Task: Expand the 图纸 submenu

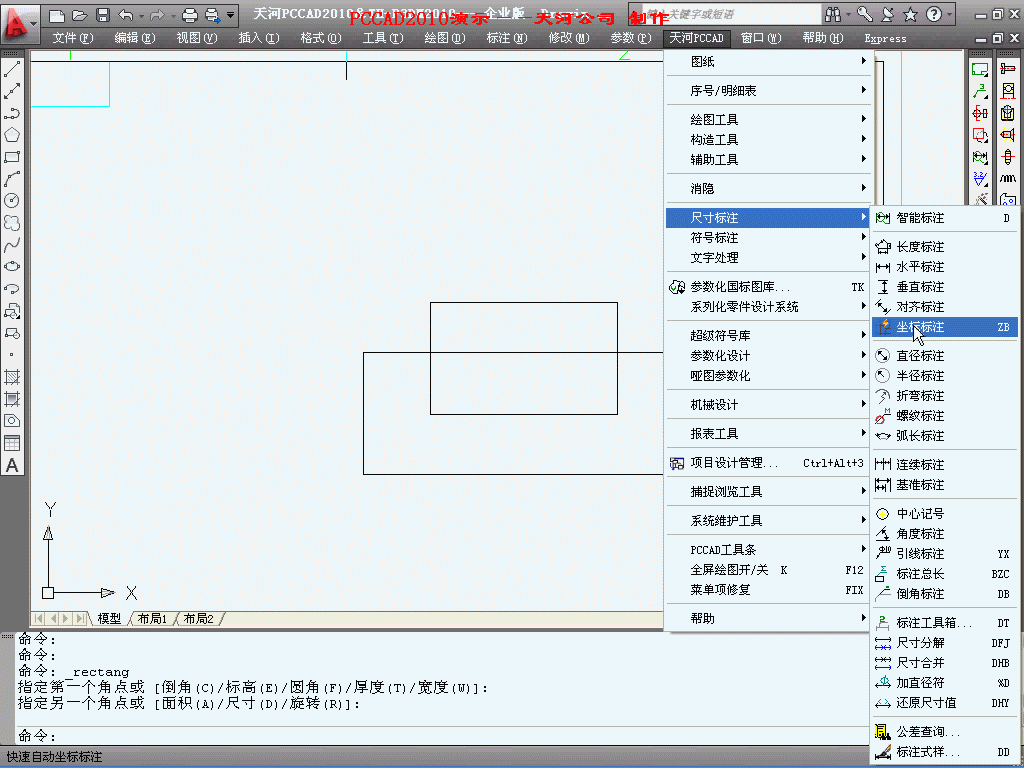Action: click(x=768, y=61)
